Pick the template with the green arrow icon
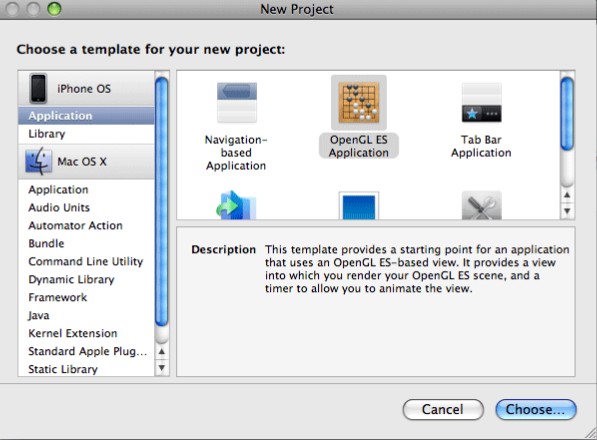The image size is (597, 440). [x=236, y=205]
